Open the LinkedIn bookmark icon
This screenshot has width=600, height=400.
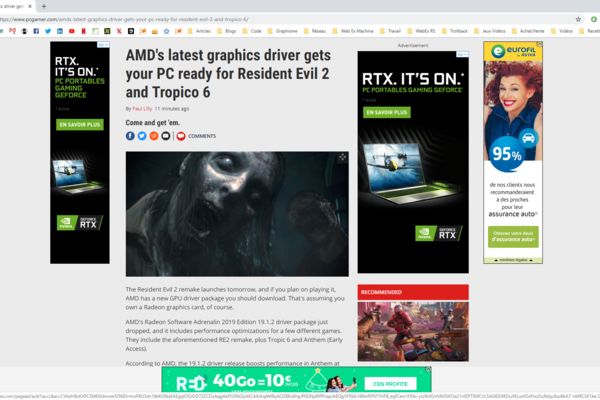[x=60, y=31]
